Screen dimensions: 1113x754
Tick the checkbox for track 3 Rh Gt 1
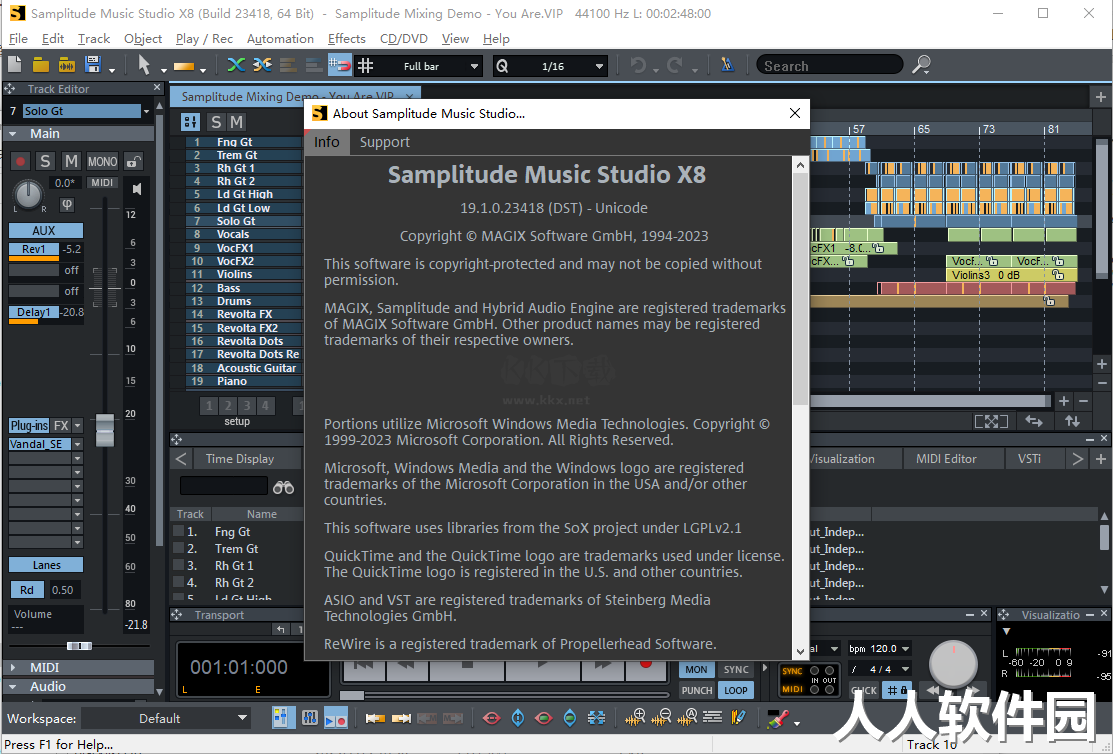[x=179, y=564]
